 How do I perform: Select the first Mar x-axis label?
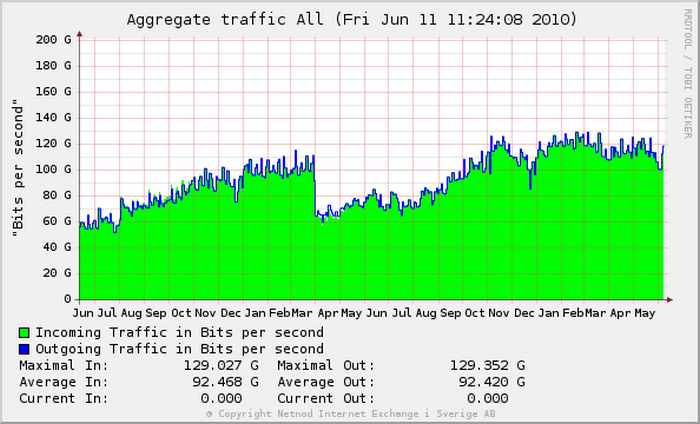(x=302, y=313)
